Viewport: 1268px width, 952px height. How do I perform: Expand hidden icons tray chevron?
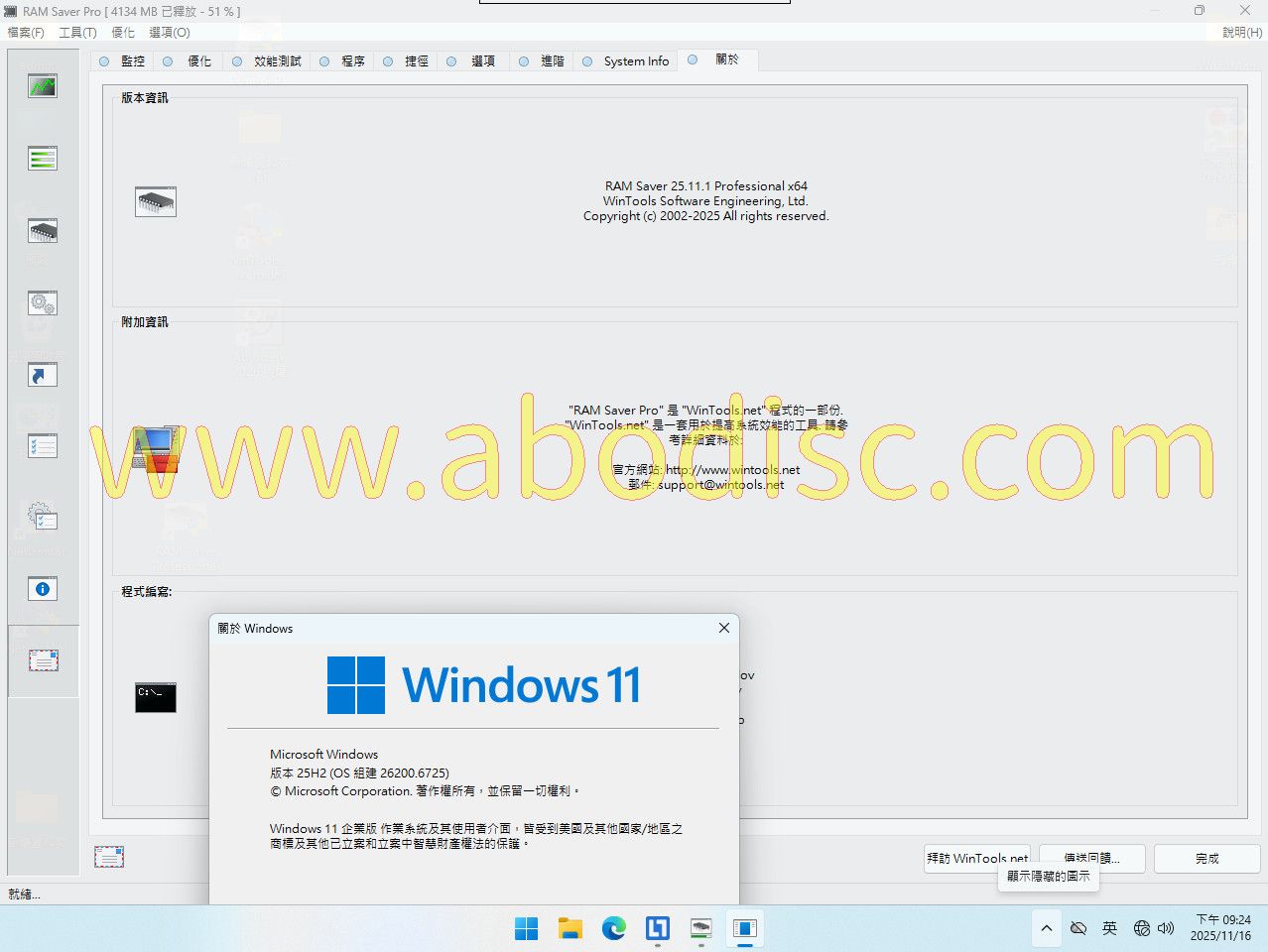point(1046,928)
